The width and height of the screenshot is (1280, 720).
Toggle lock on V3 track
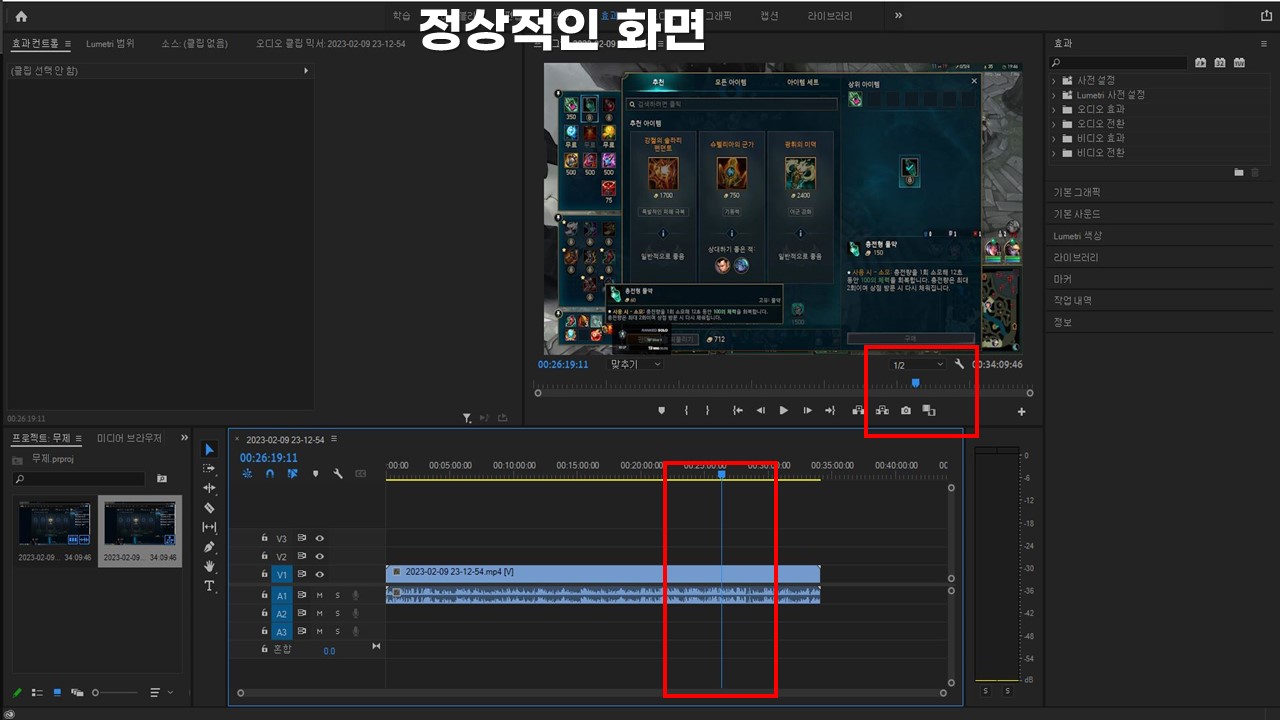tap(264, 538)
